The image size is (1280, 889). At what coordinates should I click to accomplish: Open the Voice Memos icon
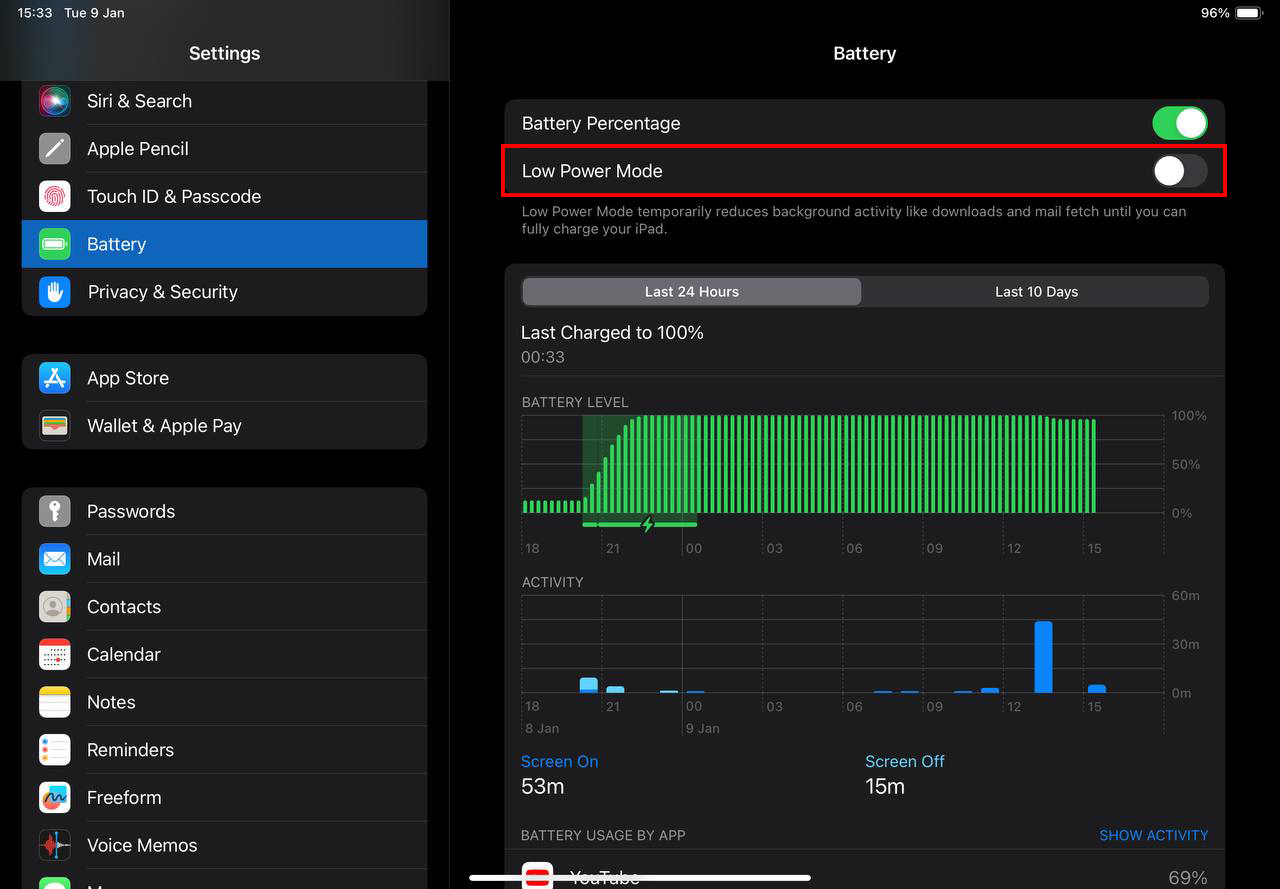(x=55, y=846)
